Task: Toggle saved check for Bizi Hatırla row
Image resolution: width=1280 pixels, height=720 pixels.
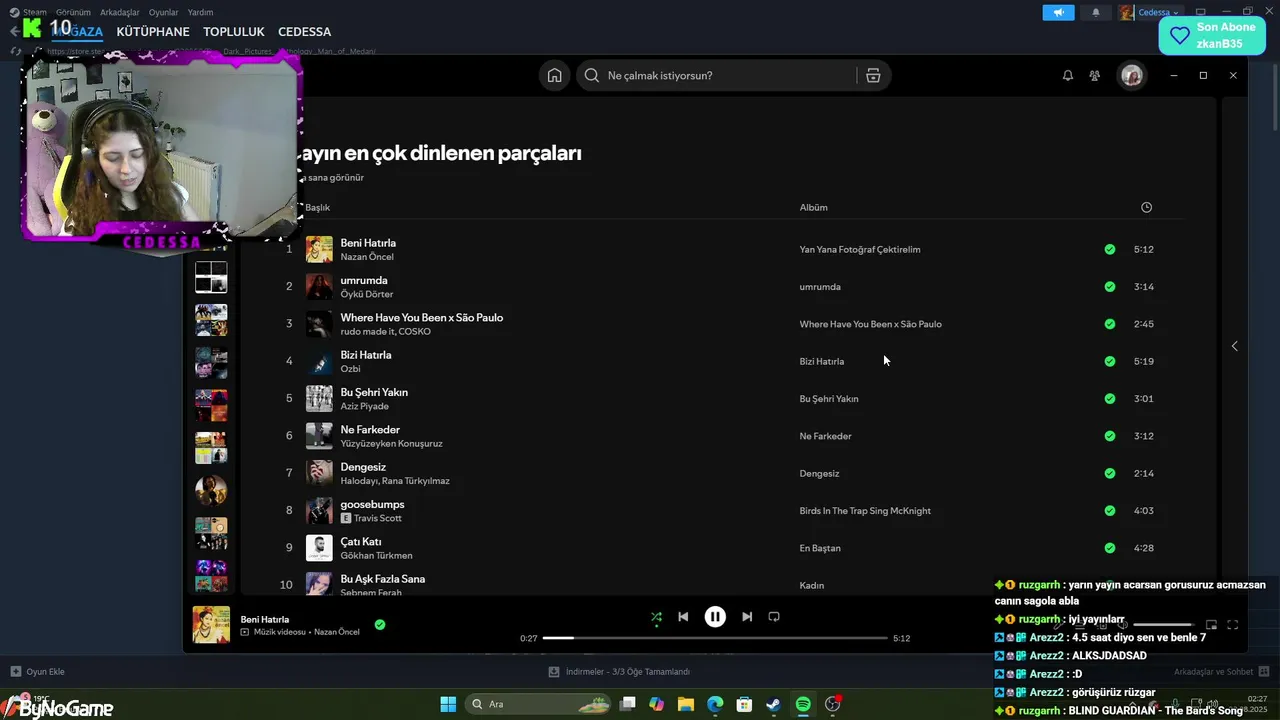Action: click(x=1110, y=361)
